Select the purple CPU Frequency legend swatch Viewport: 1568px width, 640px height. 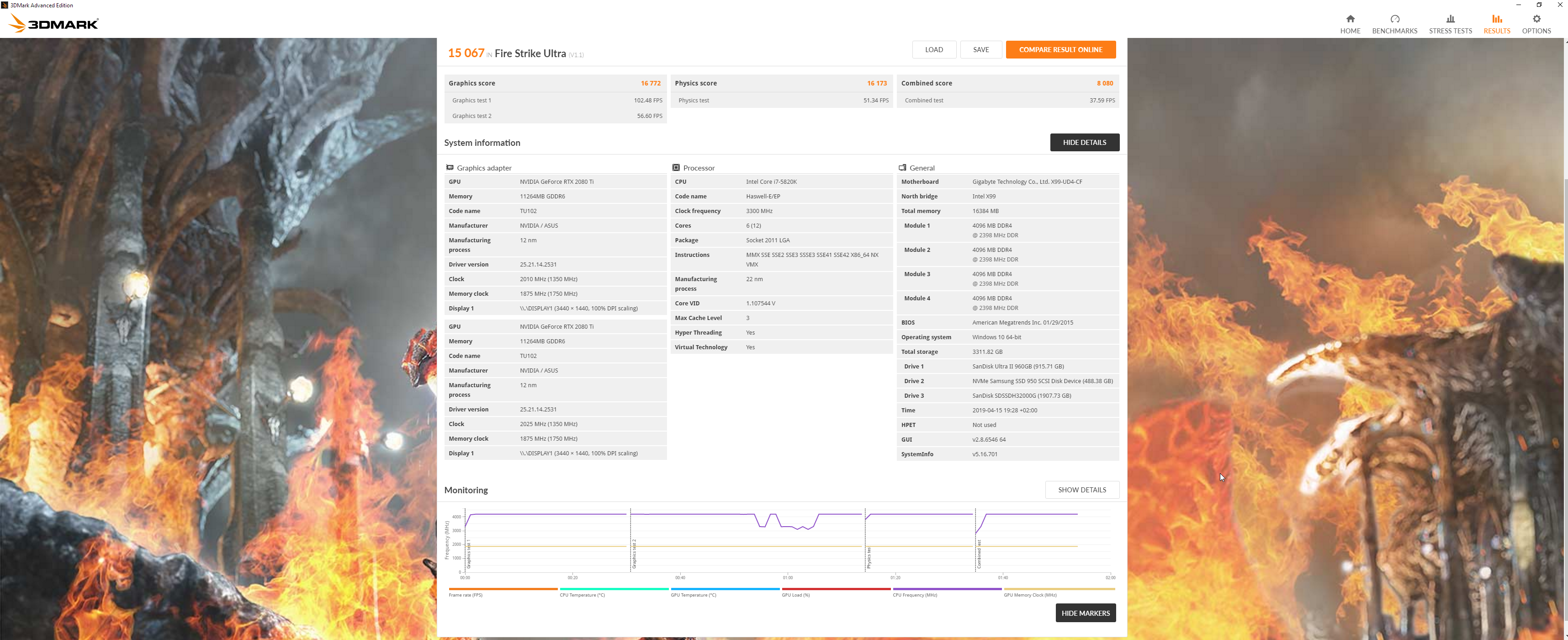947,589
